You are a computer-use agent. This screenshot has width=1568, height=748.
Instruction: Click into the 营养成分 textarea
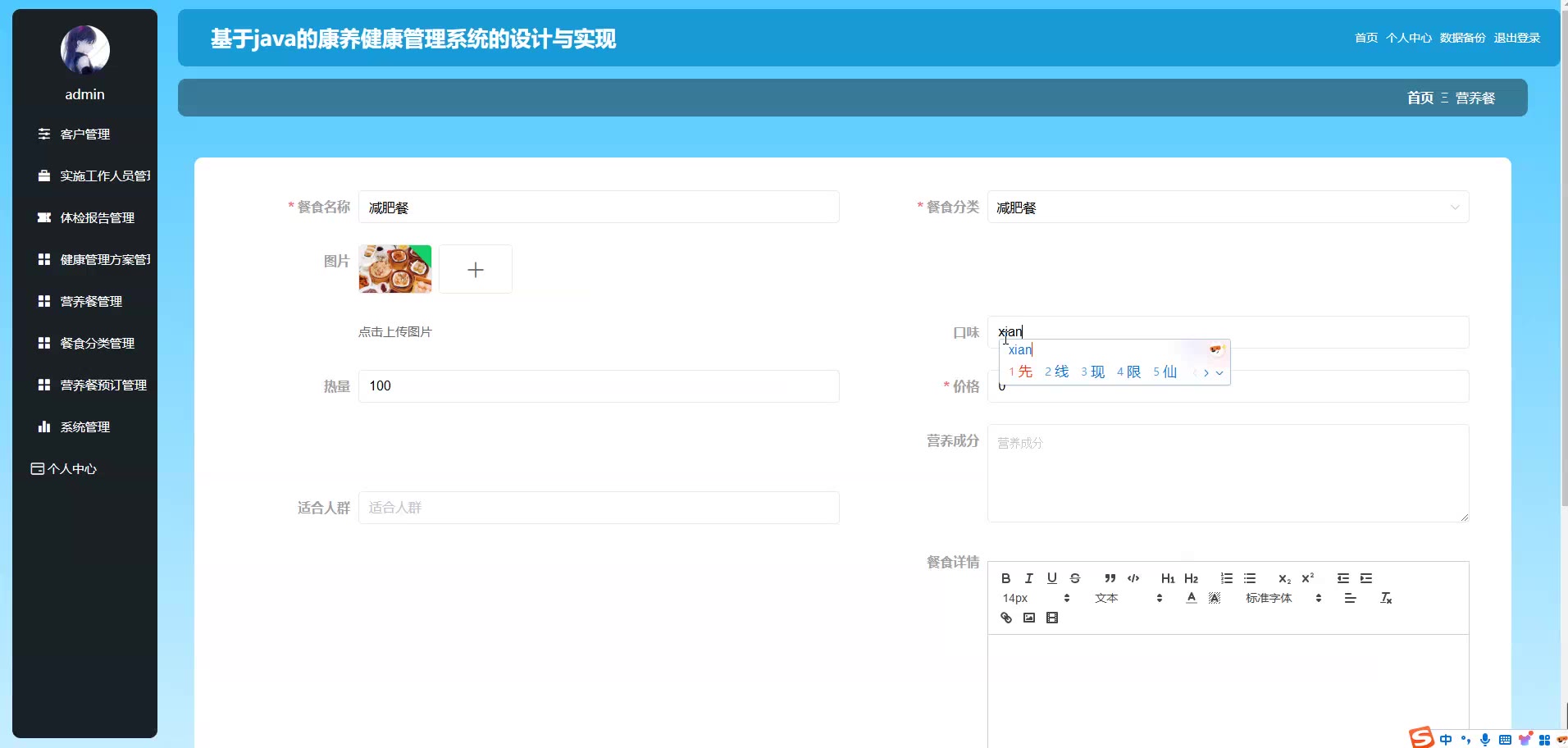coord(1228,473)
